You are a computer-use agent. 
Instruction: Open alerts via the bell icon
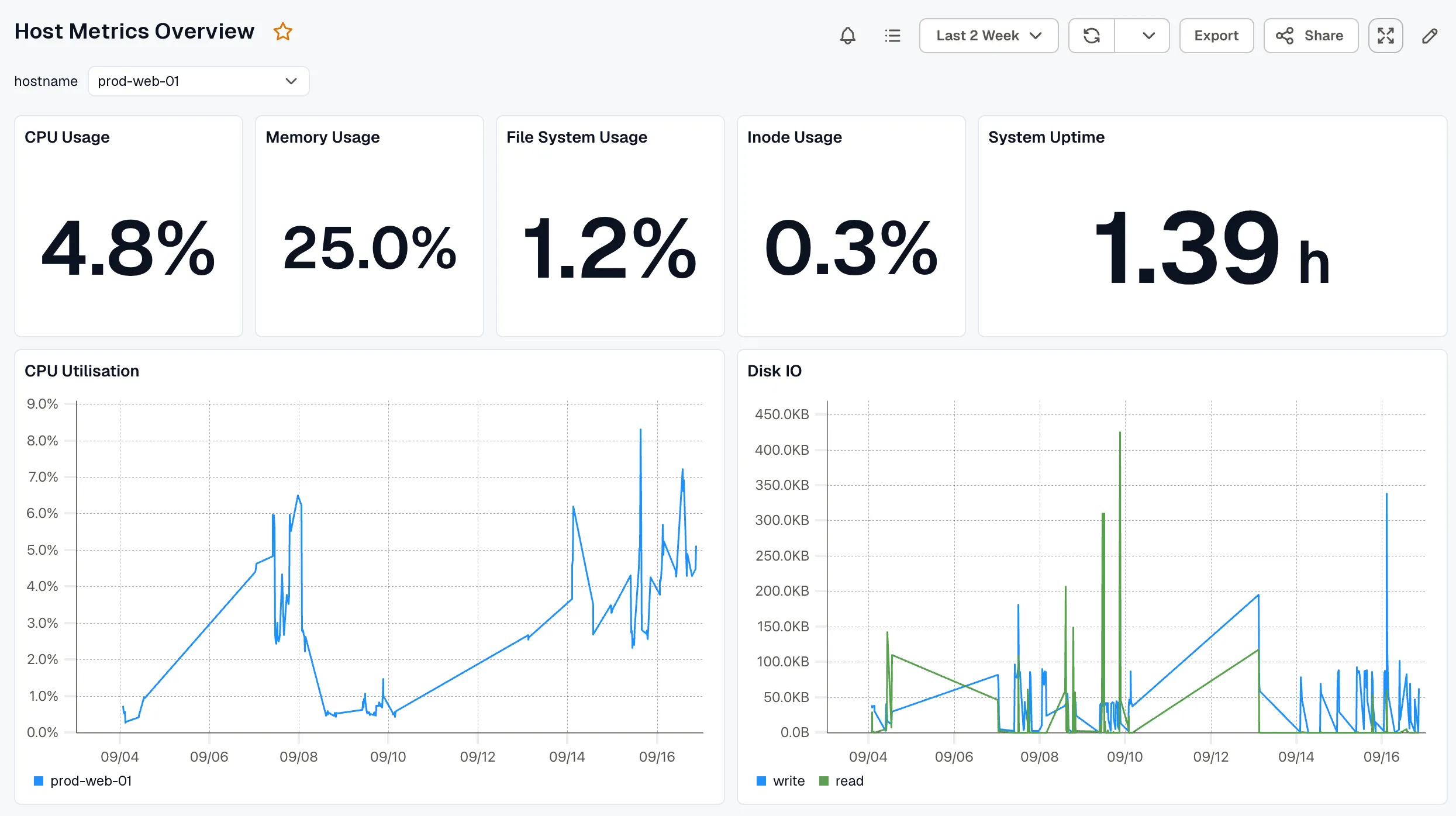848,36
